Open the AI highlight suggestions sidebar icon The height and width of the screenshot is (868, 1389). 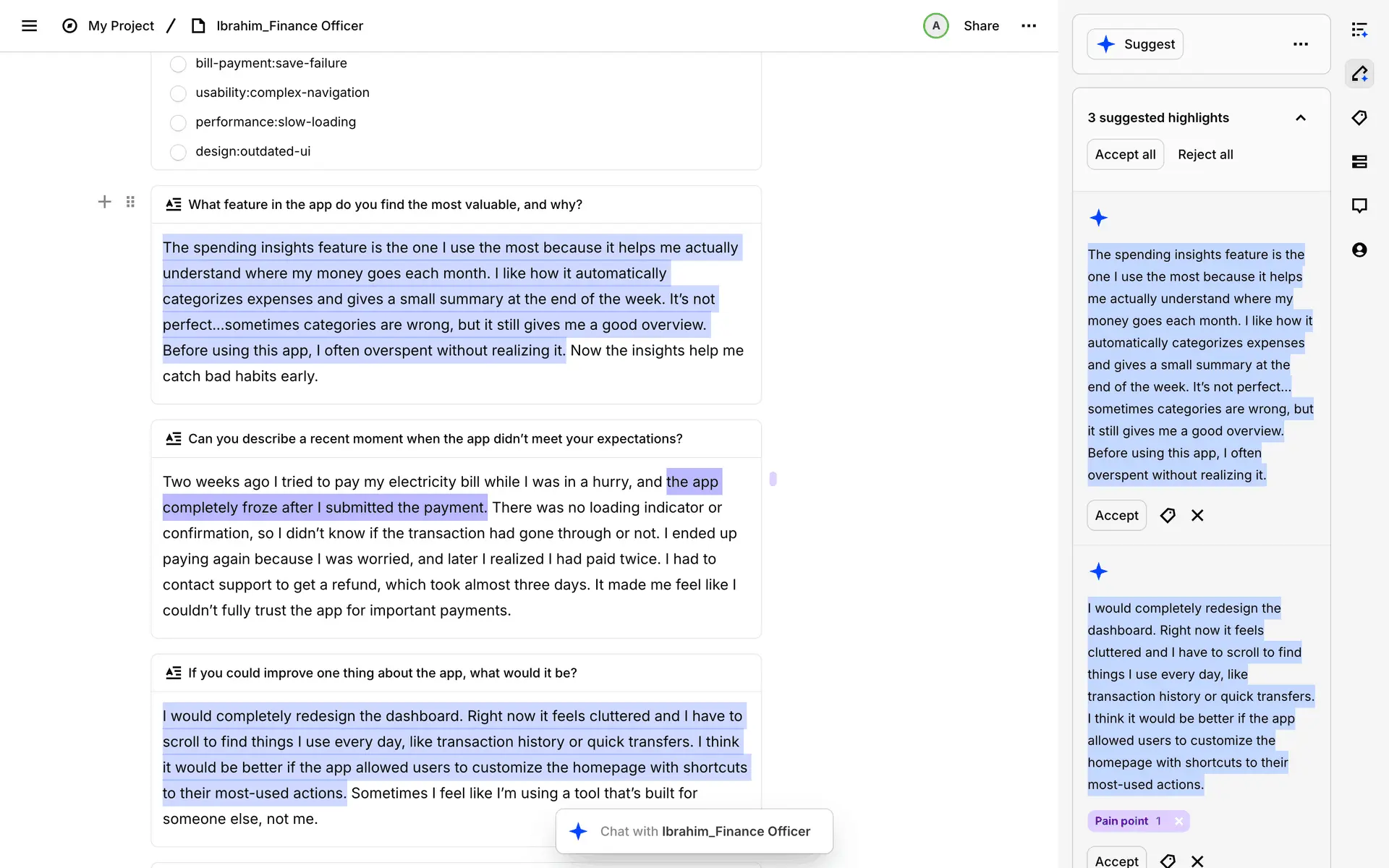[1359, 74]
